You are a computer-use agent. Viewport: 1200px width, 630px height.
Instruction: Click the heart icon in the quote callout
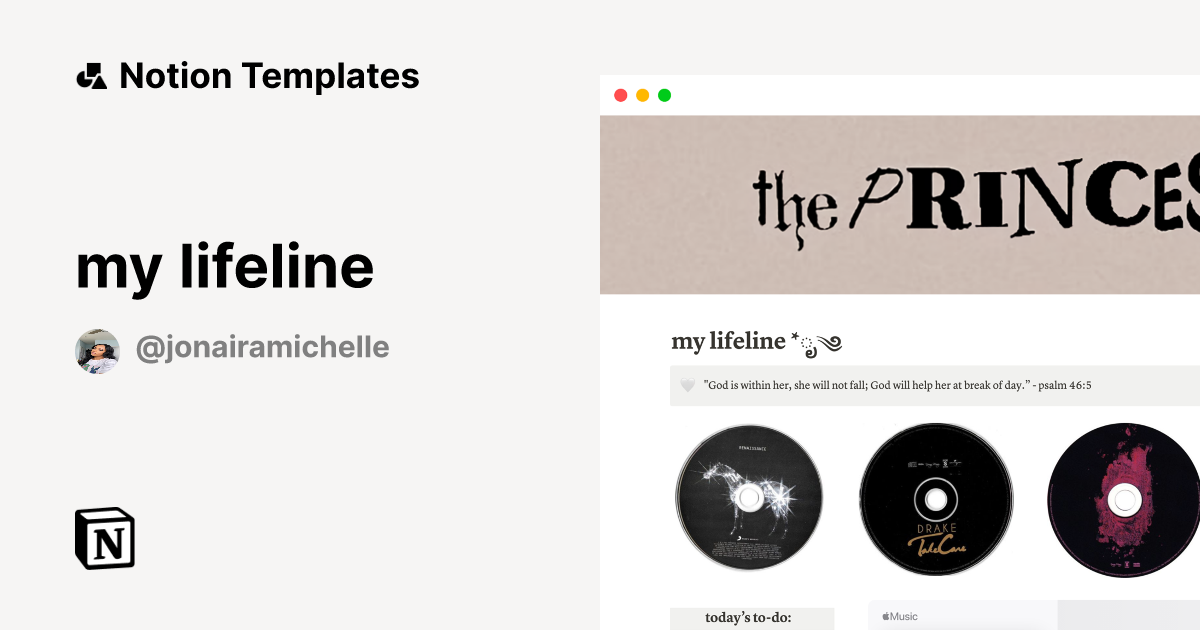[688, 385]
